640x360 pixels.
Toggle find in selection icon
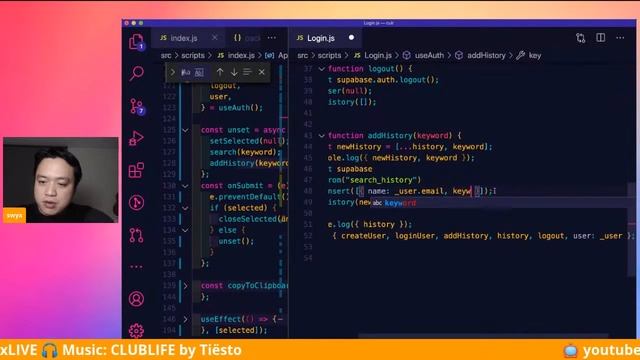click(247, 72)
